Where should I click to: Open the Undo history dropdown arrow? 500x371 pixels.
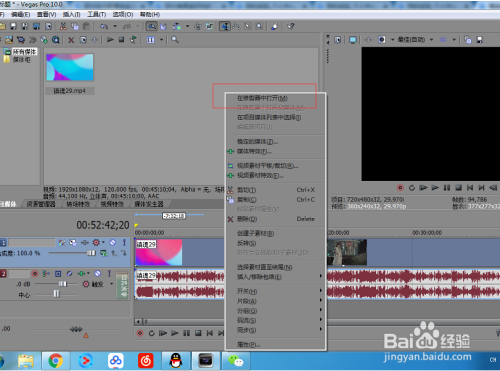coord(115,26)
